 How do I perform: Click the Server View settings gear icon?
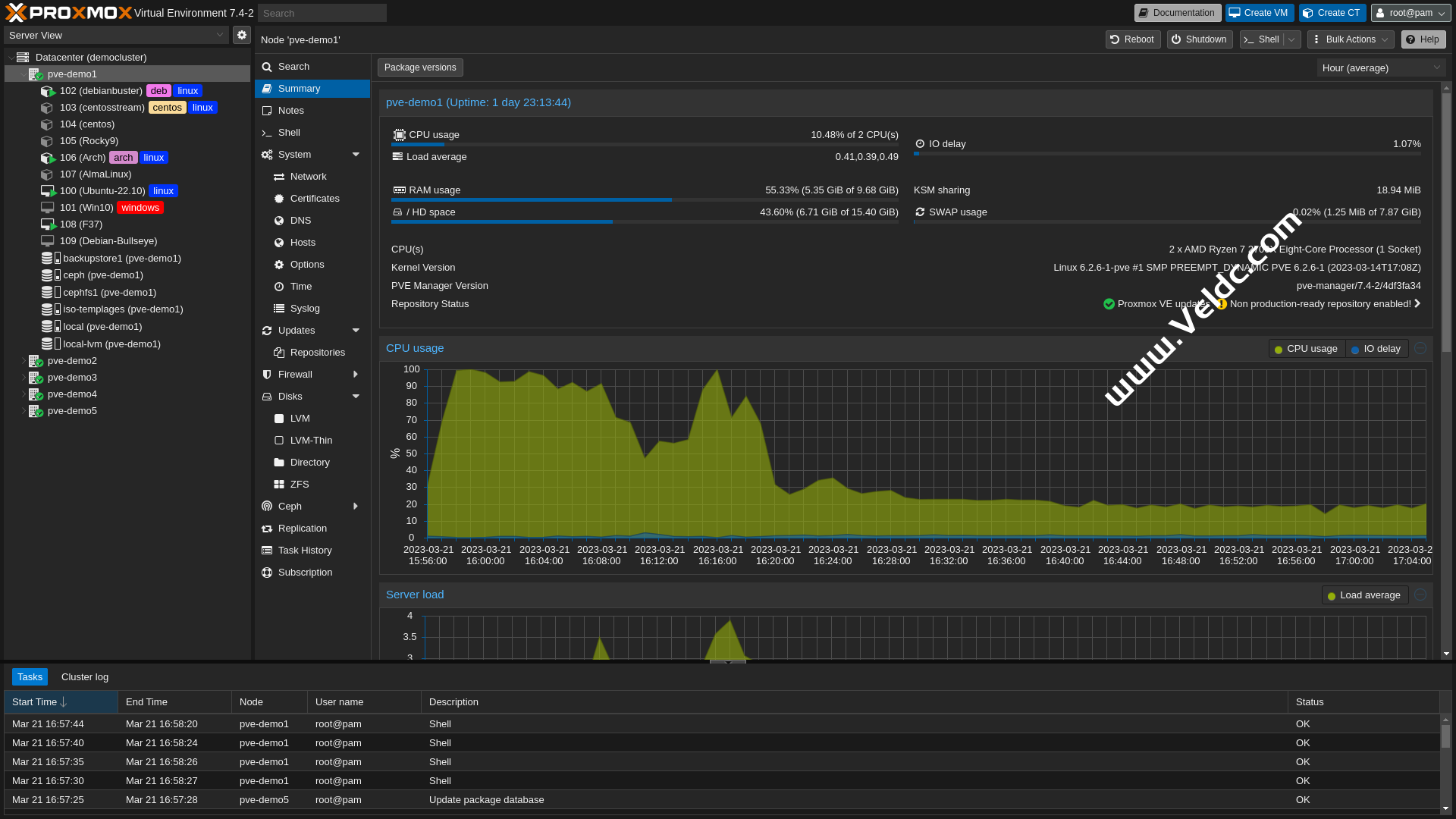(x=241, y=35)
